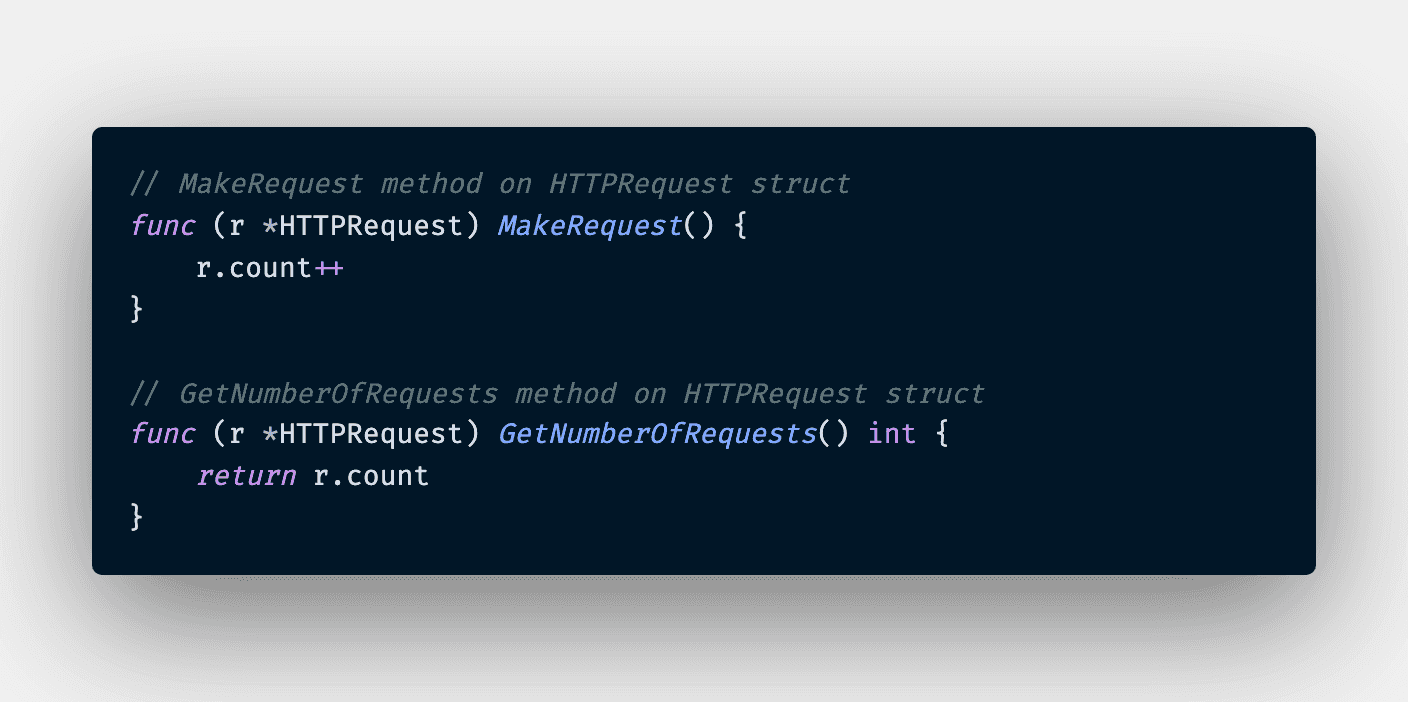Viewport: 1408px width, 702px height.
Task: Click the int return type
Action: coord(892,434)
